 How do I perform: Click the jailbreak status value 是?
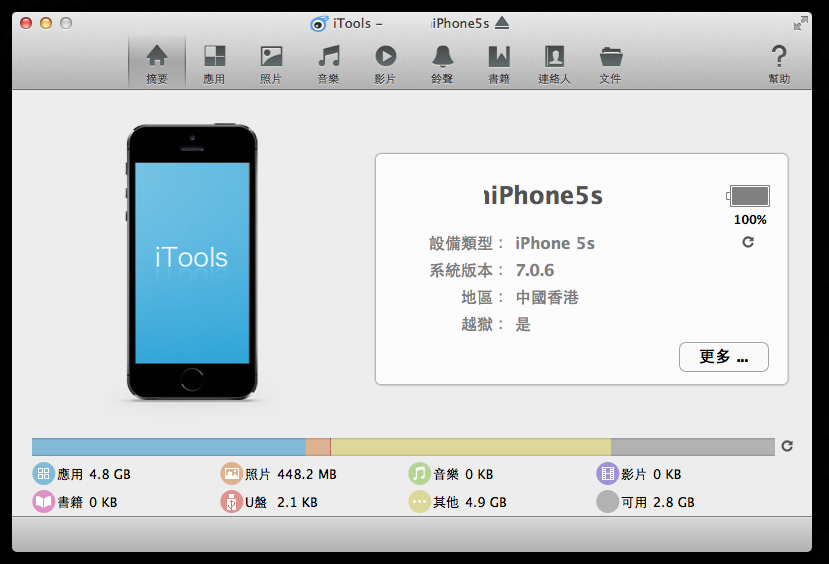coord(523,324)
